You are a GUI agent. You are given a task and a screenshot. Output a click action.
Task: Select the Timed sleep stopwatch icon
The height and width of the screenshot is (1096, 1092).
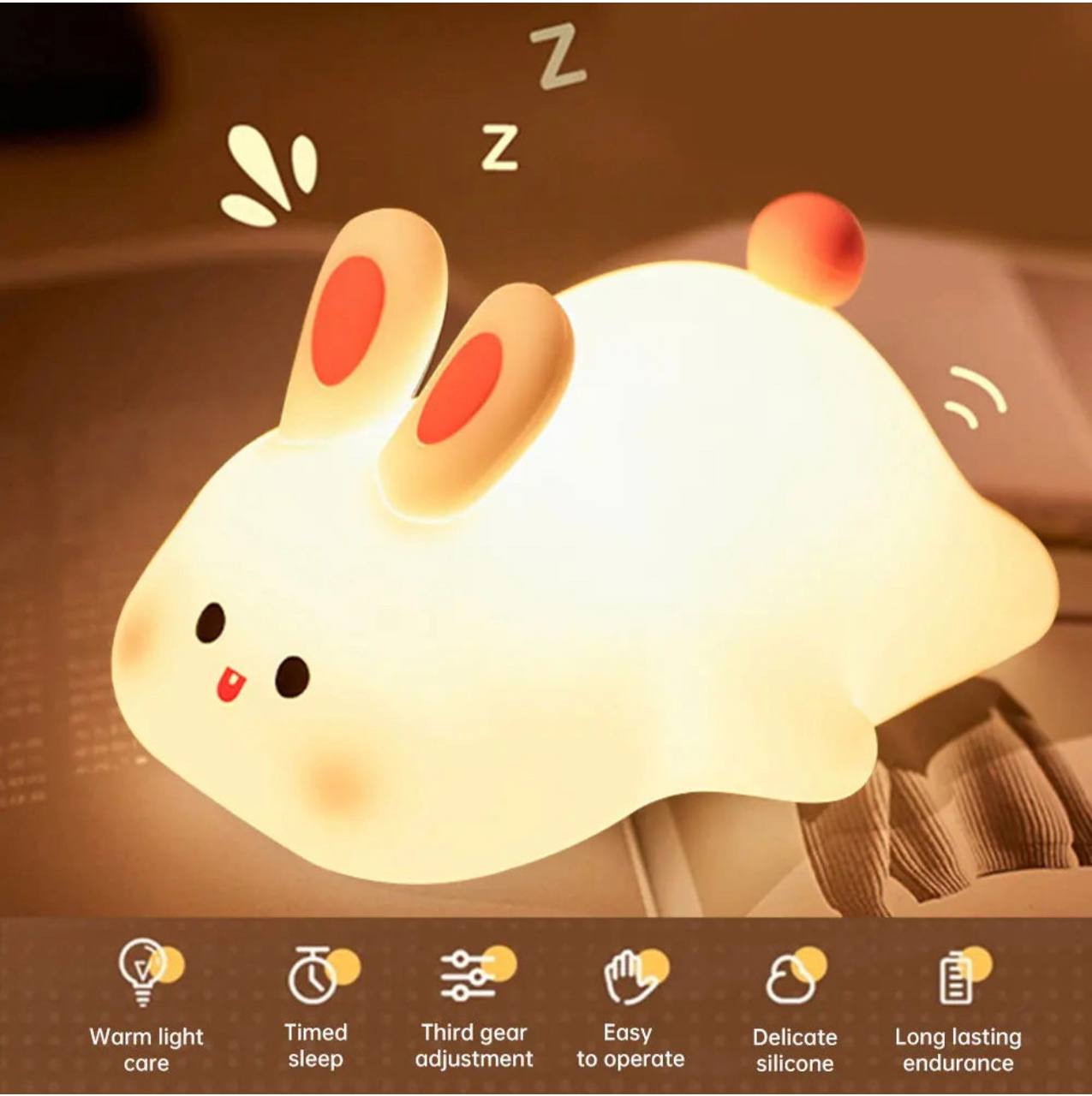(x=313, y=974)
